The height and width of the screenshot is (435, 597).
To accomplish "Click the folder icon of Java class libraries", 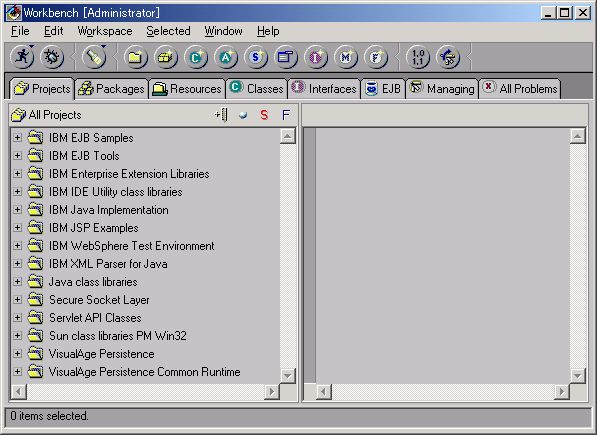I will click(x=35, y=281).
